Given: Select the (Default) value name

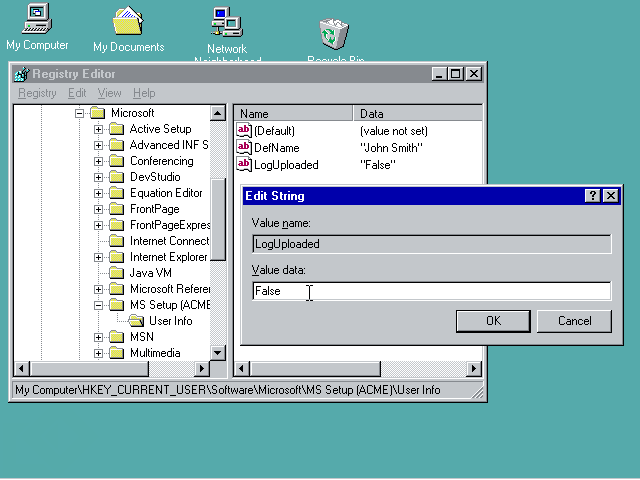Looking at the screenshot, I should (x=274, y=131).
